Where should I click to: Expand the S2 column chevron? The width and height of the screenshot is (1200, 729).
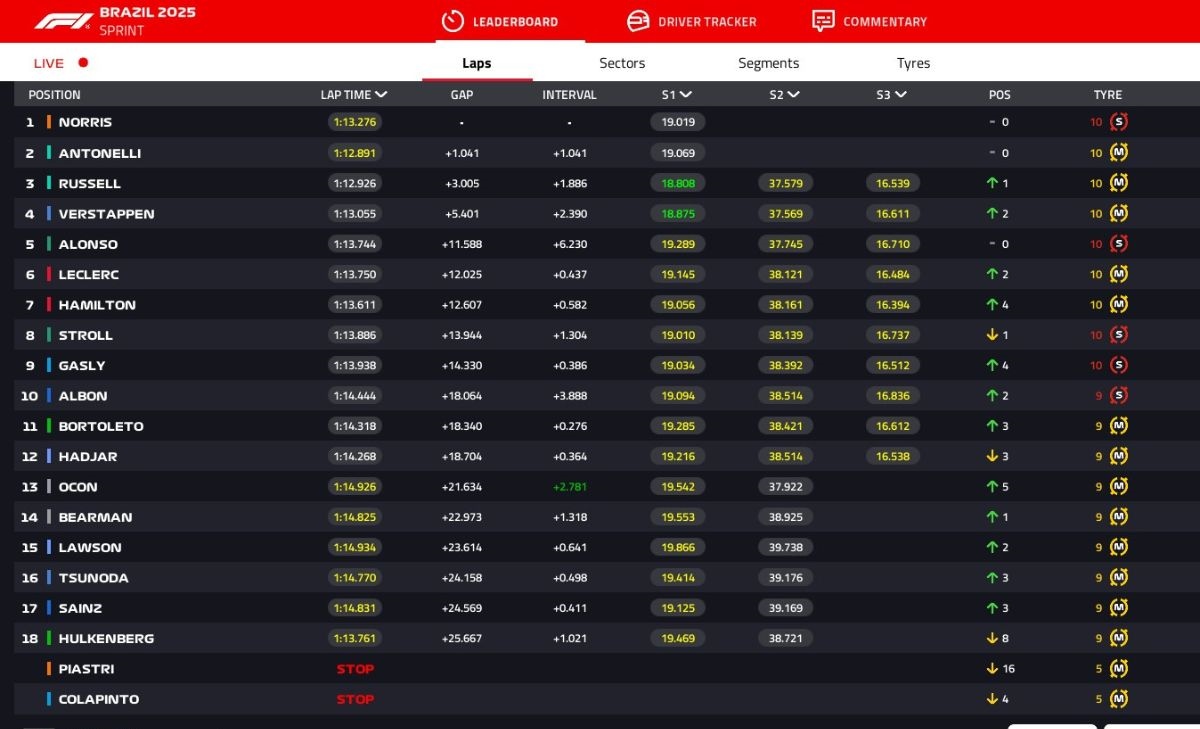[x=793, y=95]
